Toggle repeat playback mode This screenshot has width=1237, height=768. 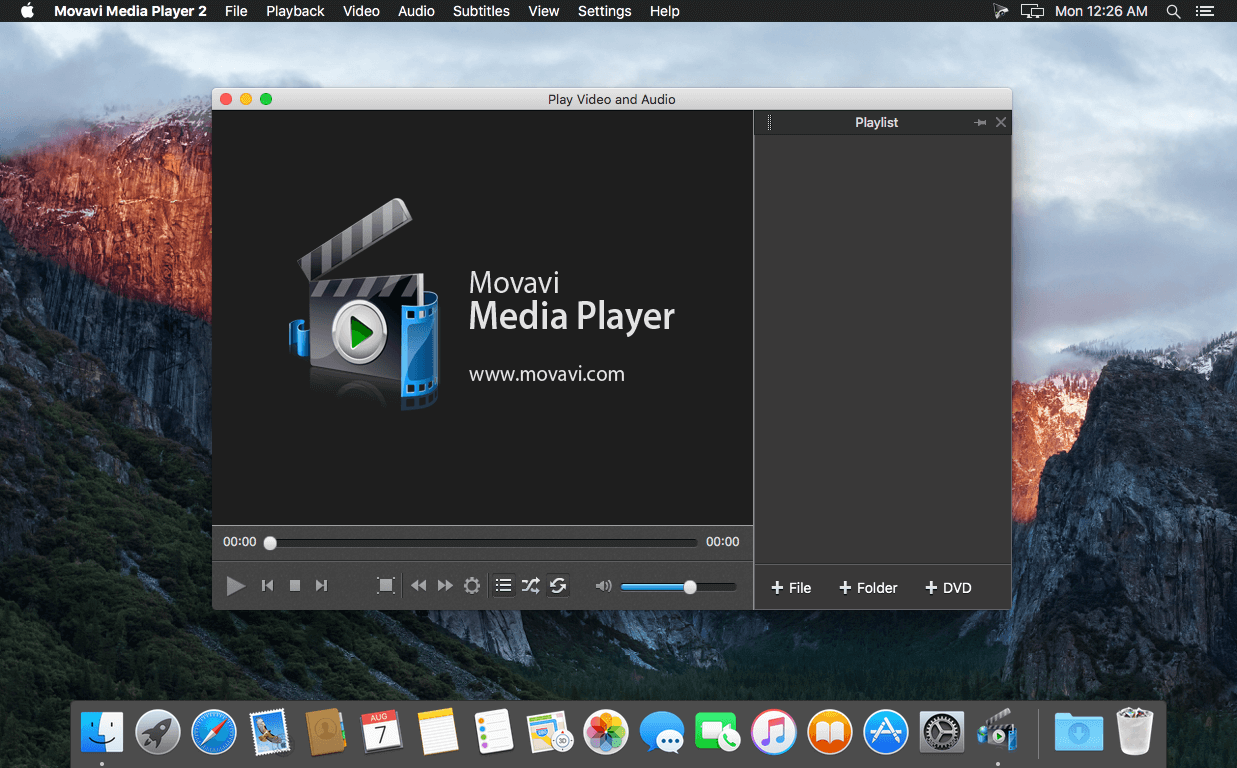[x=558, y=585]
